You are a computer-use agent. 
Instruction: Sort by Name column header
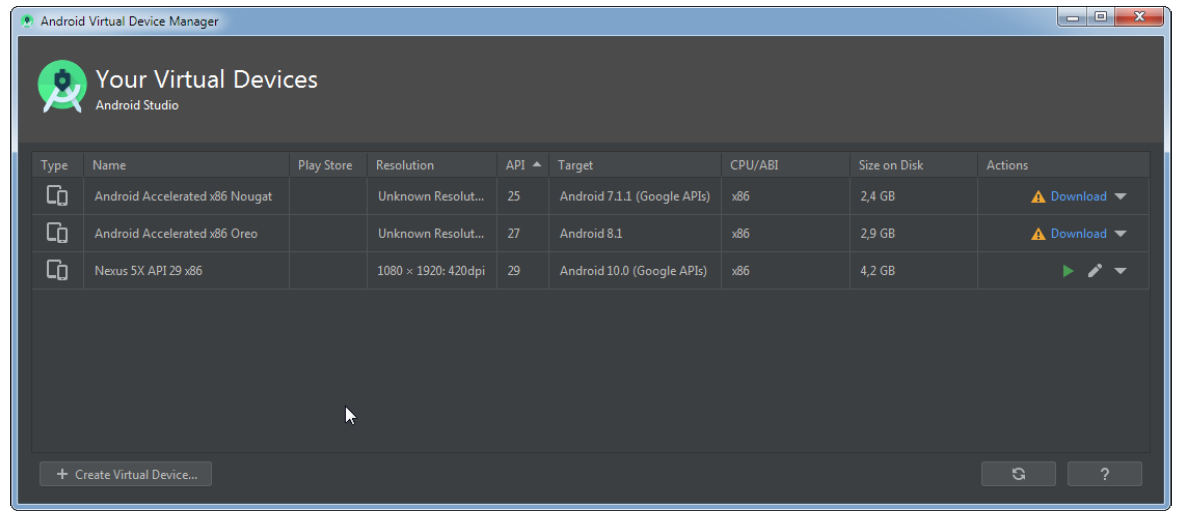(186, 165)
